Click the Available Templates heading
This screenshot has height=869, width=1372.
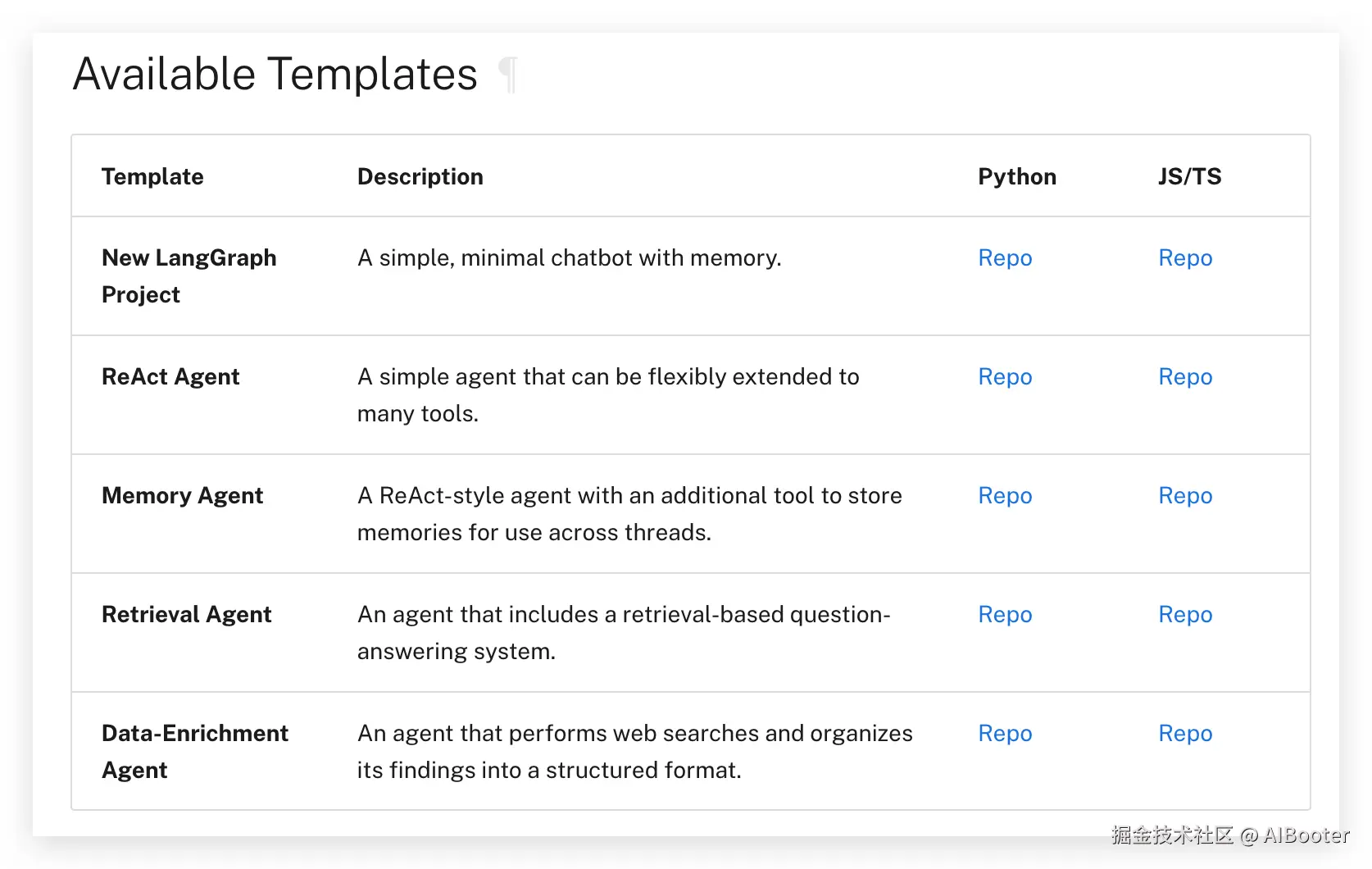[275, 75]
